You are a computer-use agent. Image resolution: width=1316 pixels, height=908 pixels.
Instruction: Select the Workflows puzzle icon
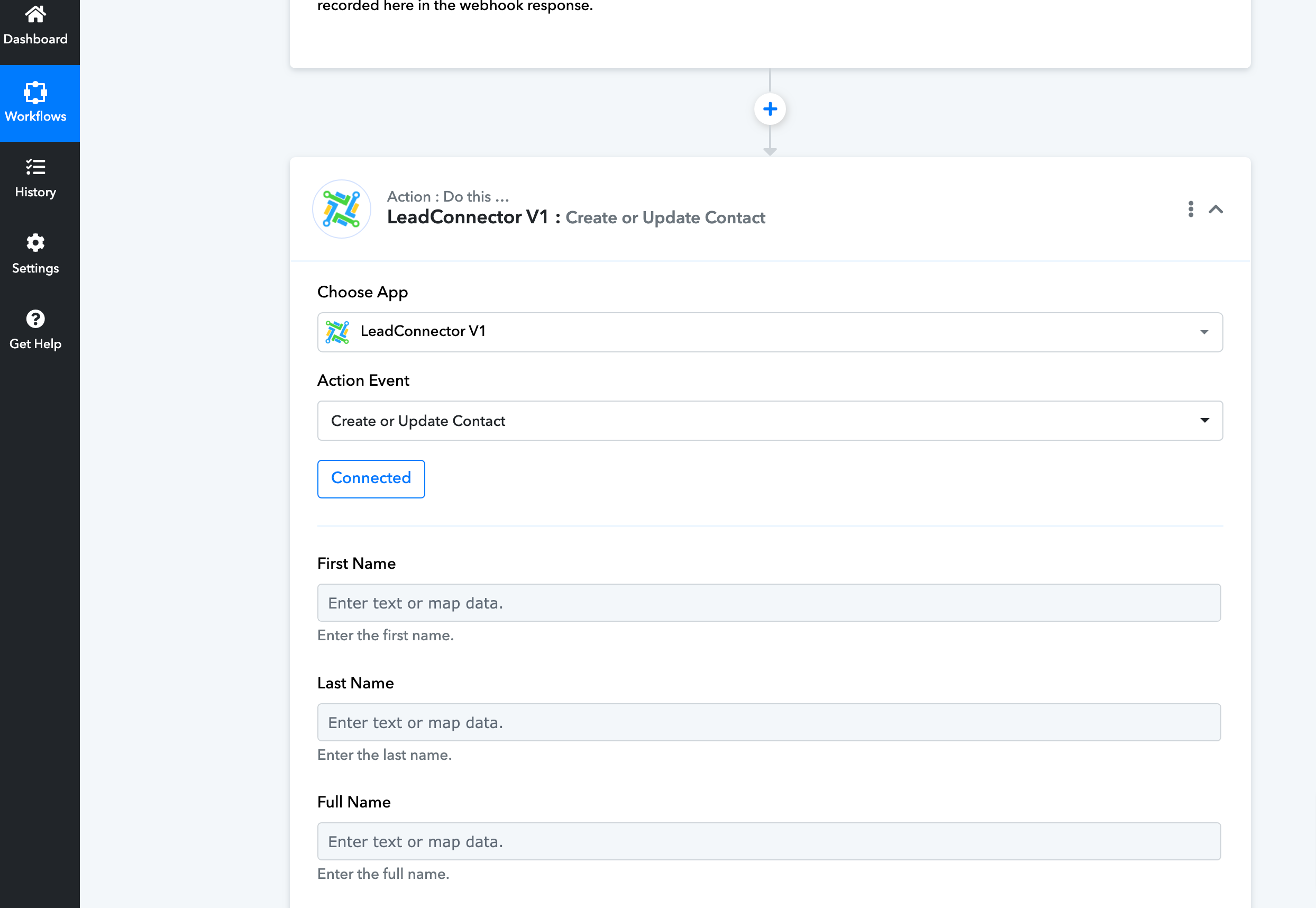[x=35, y=92]
